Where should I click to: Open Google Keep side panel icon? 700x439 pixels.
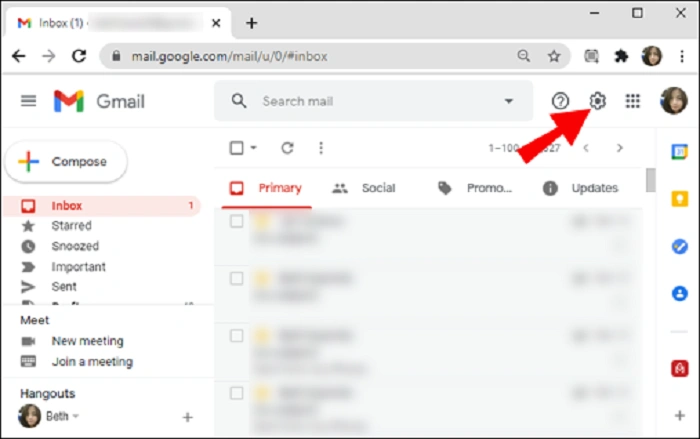[x=679, y=199]
